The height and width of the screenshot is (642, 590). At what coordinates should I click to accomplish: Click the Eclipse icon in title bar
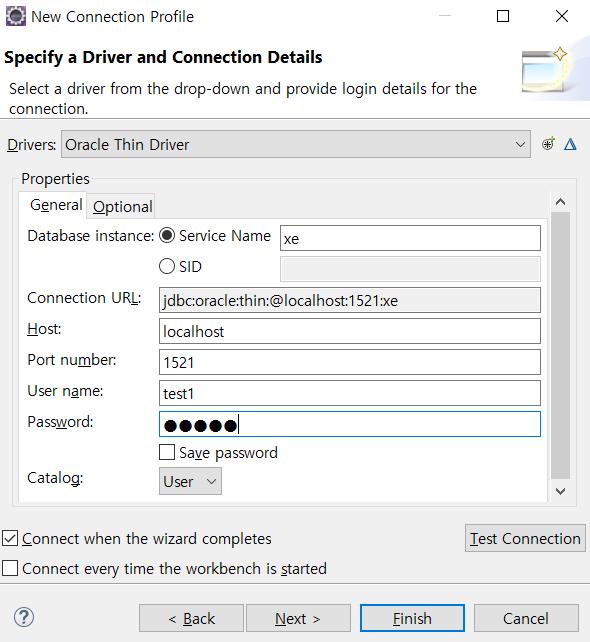pos(16,16)
